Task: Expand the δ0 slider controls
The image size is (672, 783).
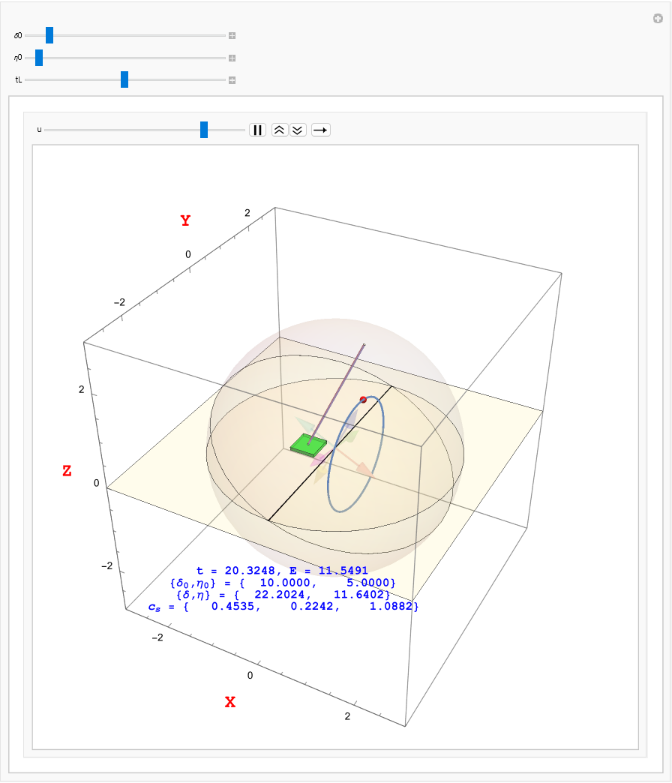Action: pyautogui.click(x=232, y=36)
